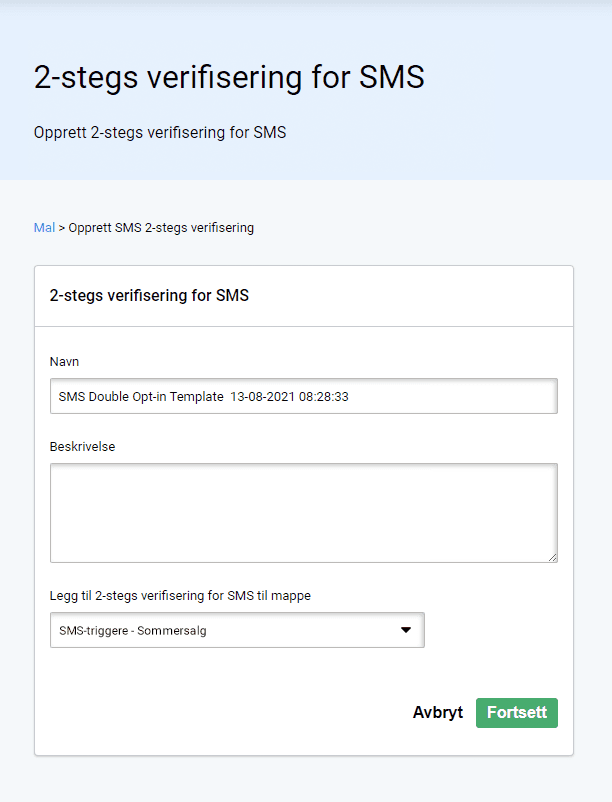Screen dimensions: 612x802
Task: Click the breadcrumb 'Opprett SMS 2-stegs verifisering'
Action: click(160, 227)
